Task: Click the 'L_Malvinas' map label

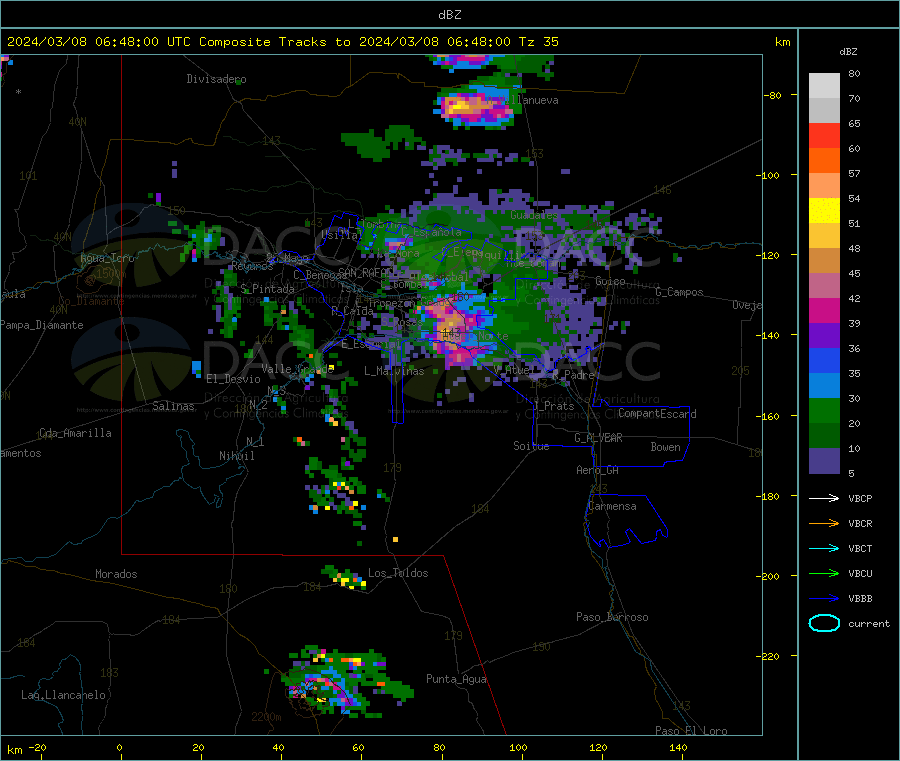Action: point(394,371)
